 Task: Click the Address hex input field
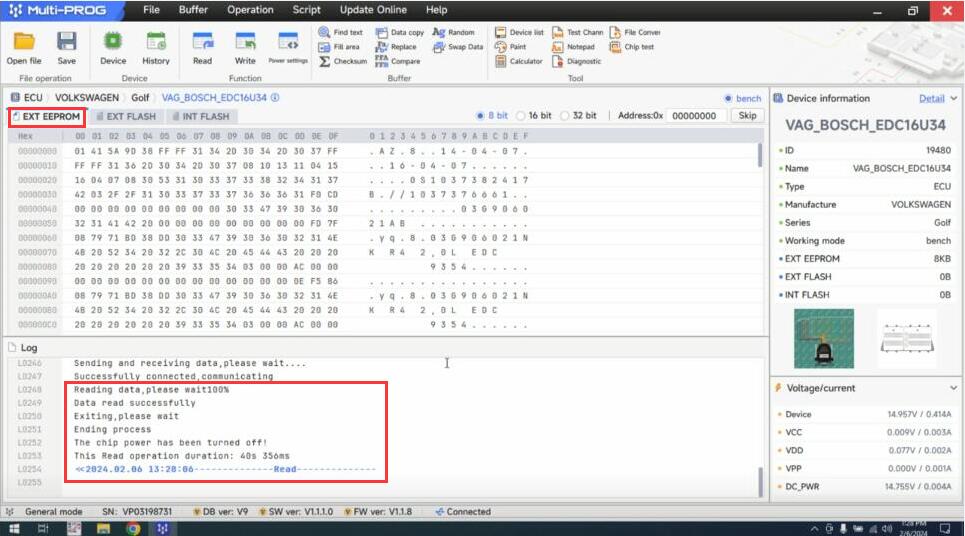(x=696, y=116)
